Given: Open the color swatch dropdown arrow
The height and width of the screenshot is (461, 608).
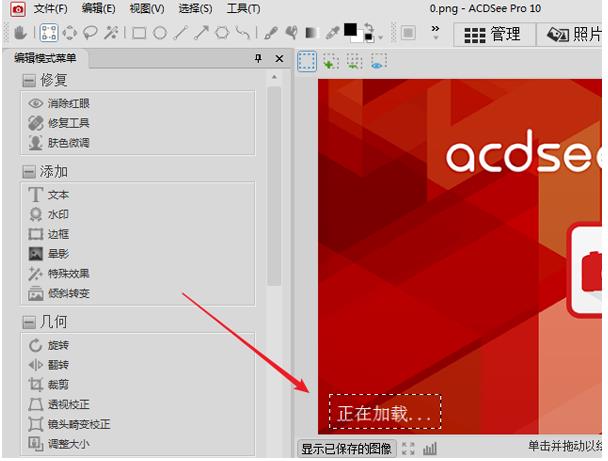Looking at the screenshot, I should click(x=381, y=38).
